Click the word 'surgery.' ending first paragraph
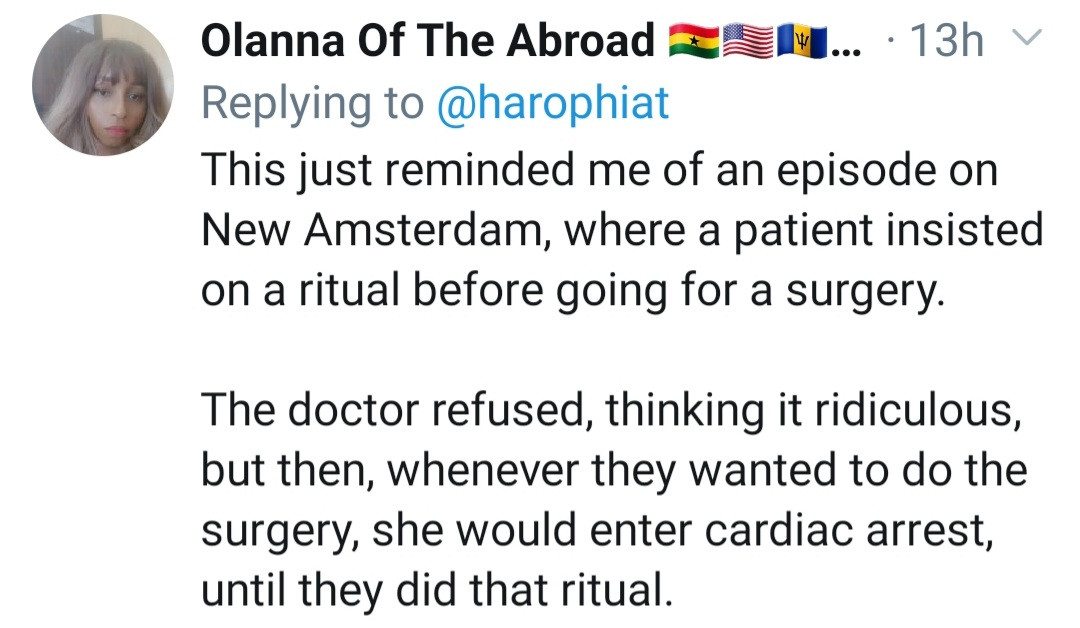Image resolution: width=1080 pixels, height=628 pixels. tap(865, 291)
